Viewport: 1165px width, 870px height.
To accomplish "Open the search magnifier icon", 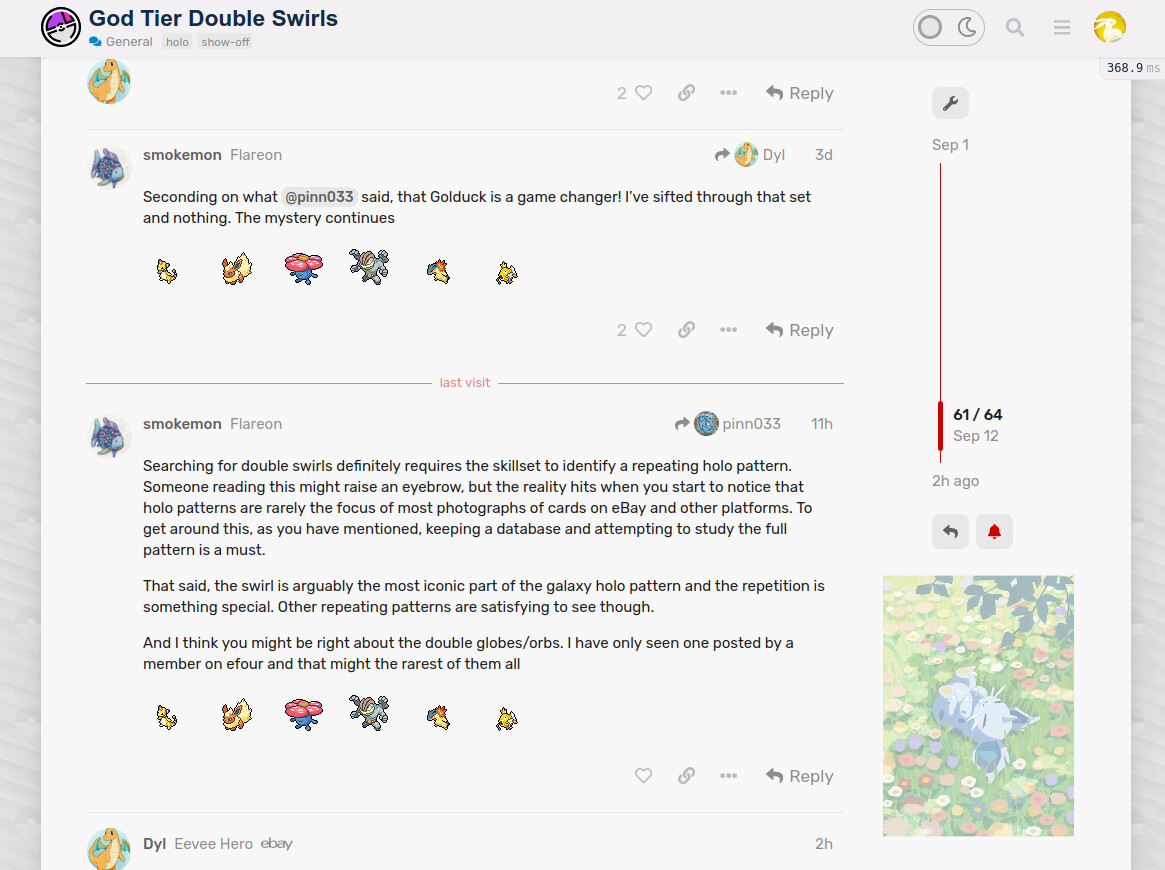I will 1014,28.
